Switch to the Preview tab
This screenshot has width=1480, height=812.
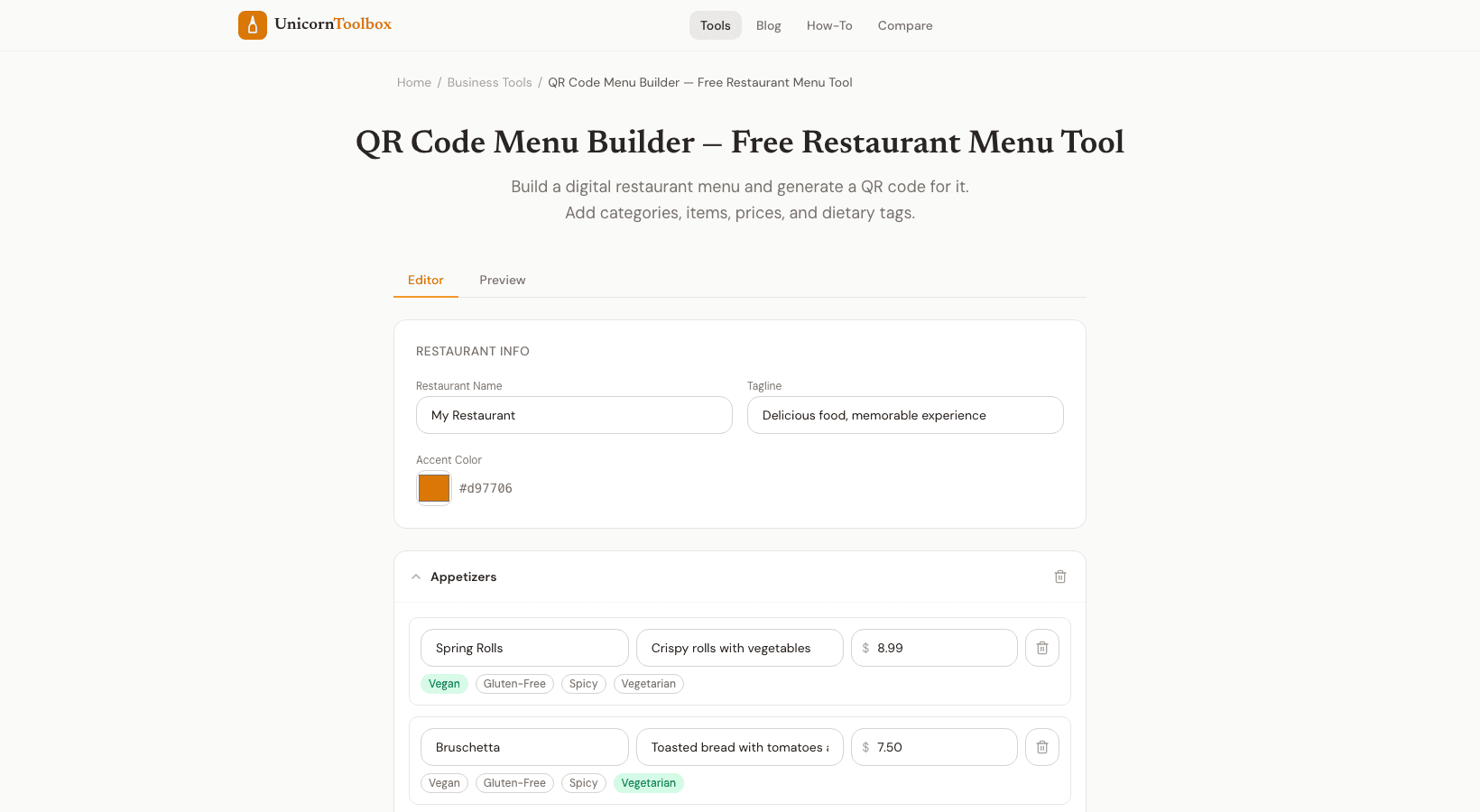coord(503,280)
